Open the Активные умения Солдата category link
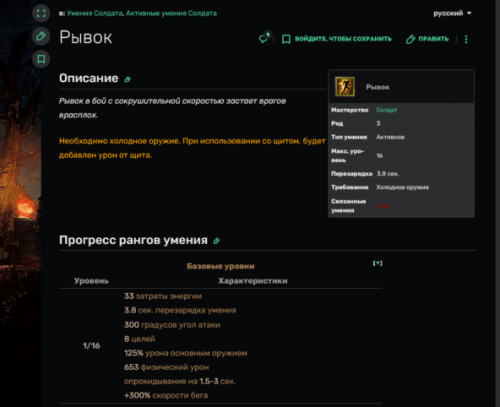The width and height of the screenshot is (500, 407). coord(171,13)
